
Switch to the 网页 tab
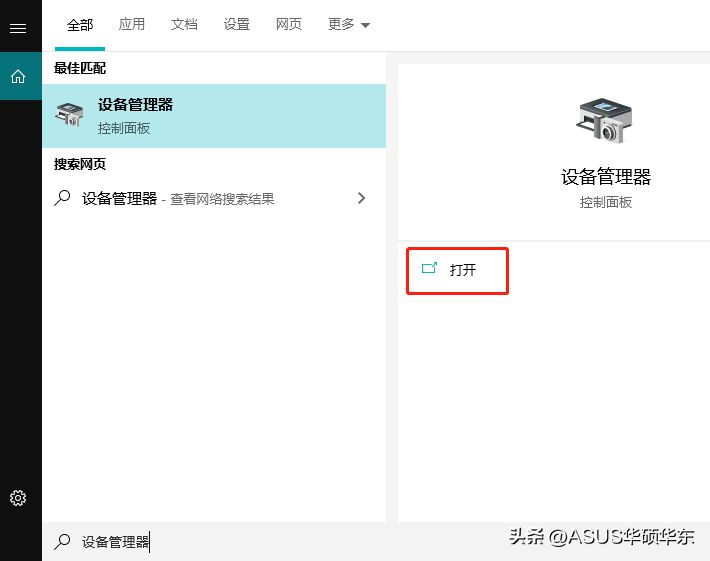coord(289,25)
